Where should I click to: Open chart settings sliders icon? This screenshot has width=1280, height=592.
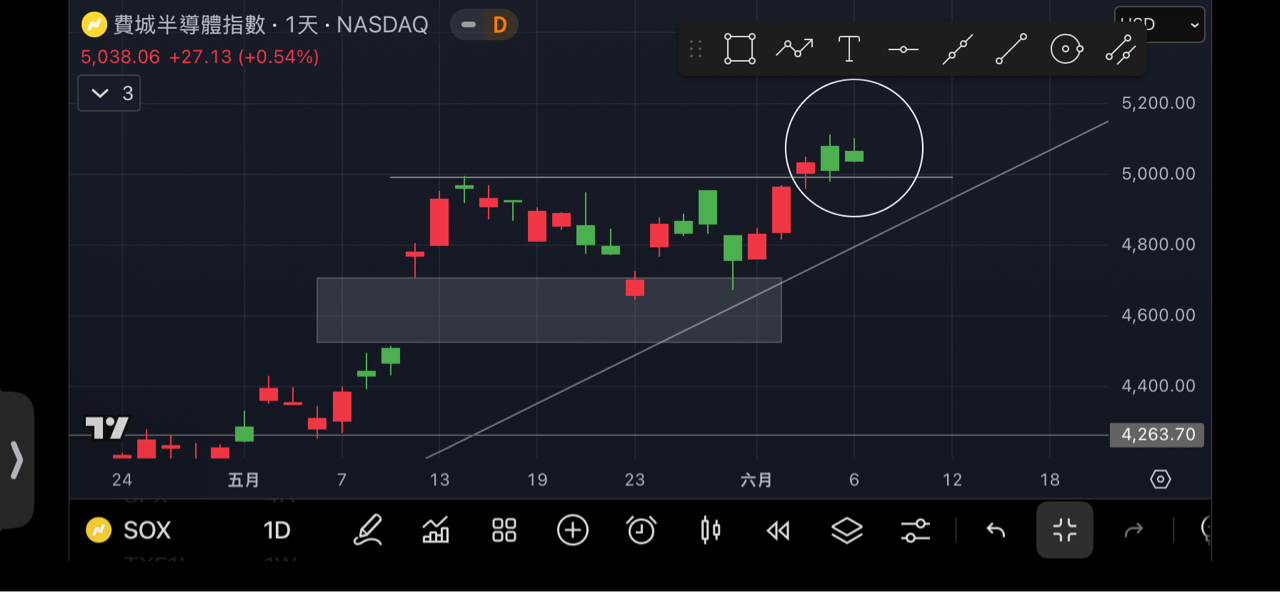(x=915, y=530)
